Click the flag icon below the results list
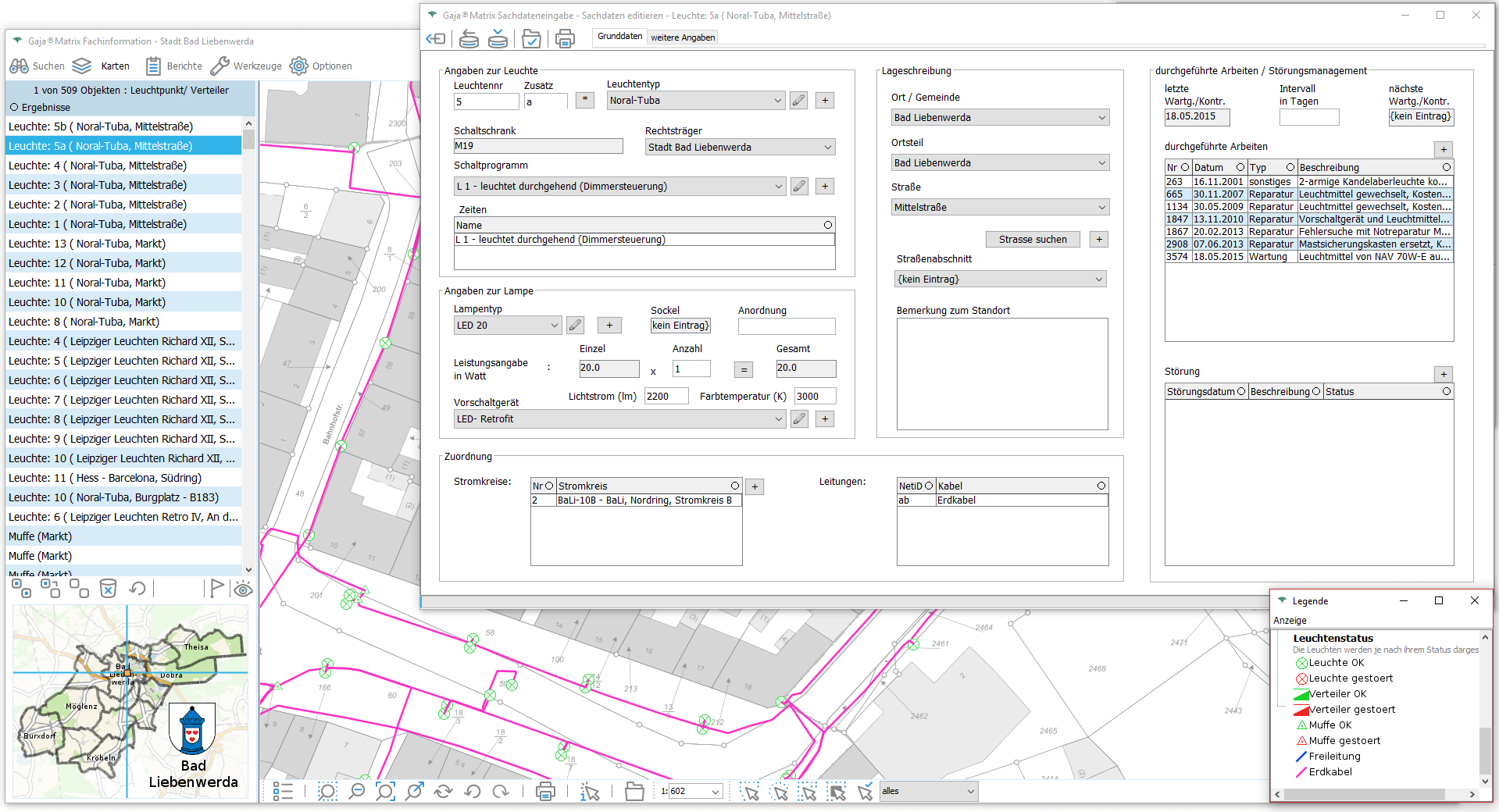1499x812 pixels. click(216, 588)
